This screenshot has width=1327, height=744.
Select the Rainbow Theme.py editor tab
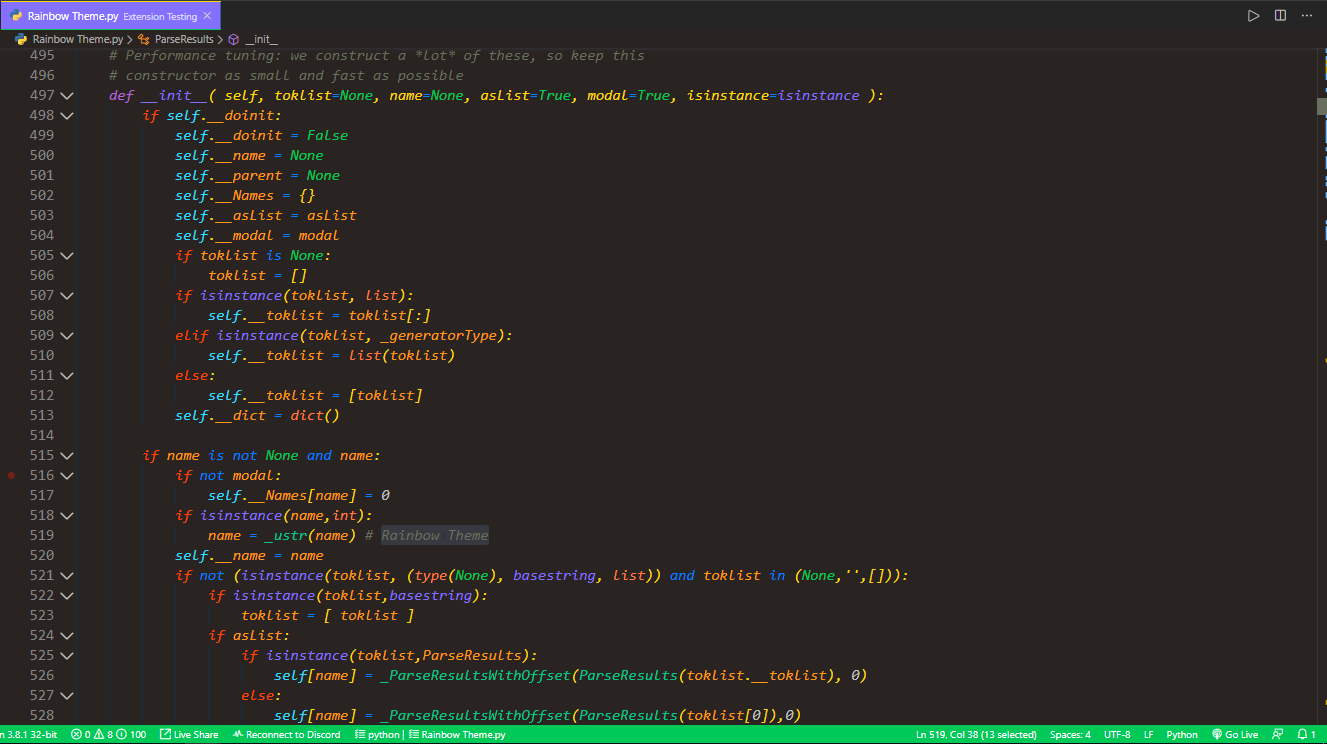pos(110,16)
